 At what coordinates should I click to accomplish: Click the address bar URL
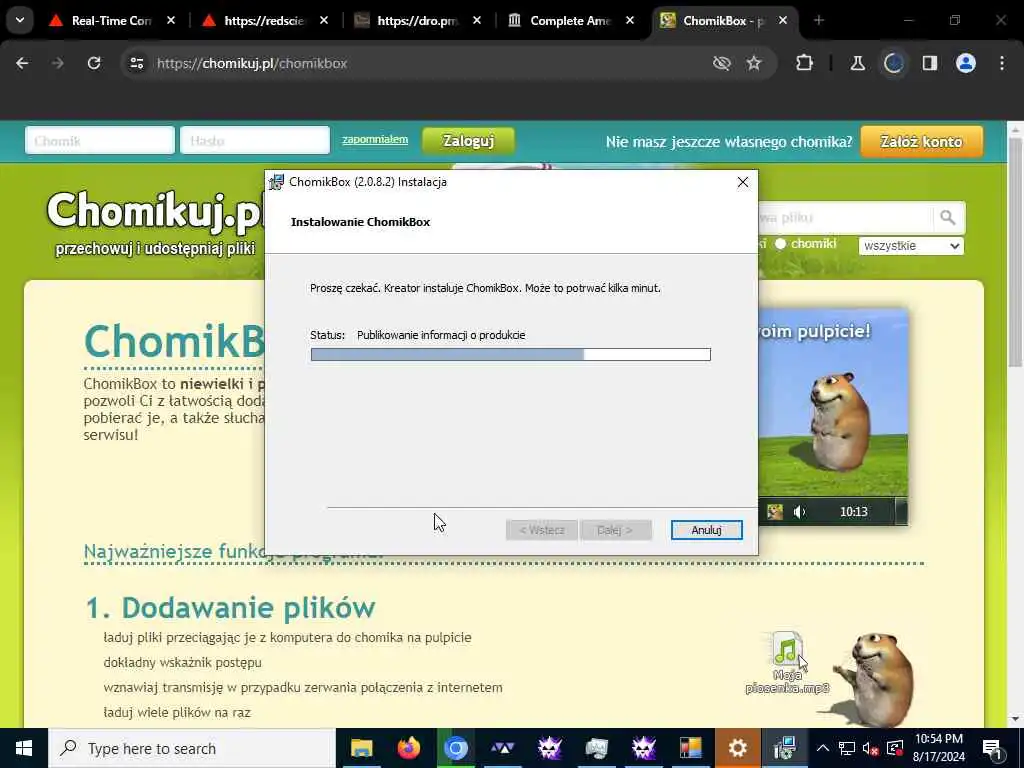(252, 63)
